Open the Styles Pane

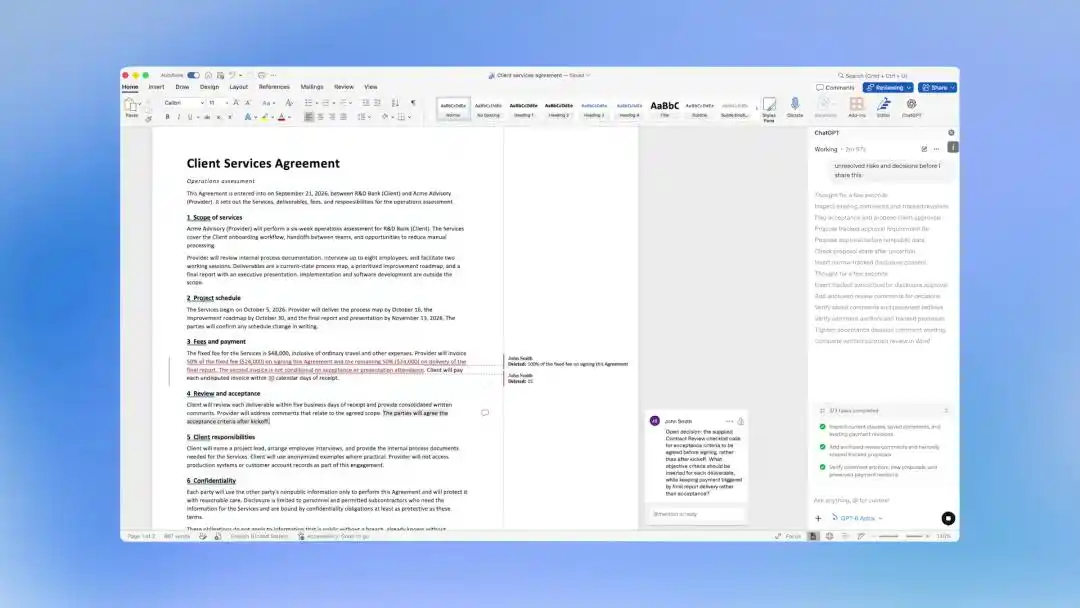pyautogui.click(x=769, y=109)
